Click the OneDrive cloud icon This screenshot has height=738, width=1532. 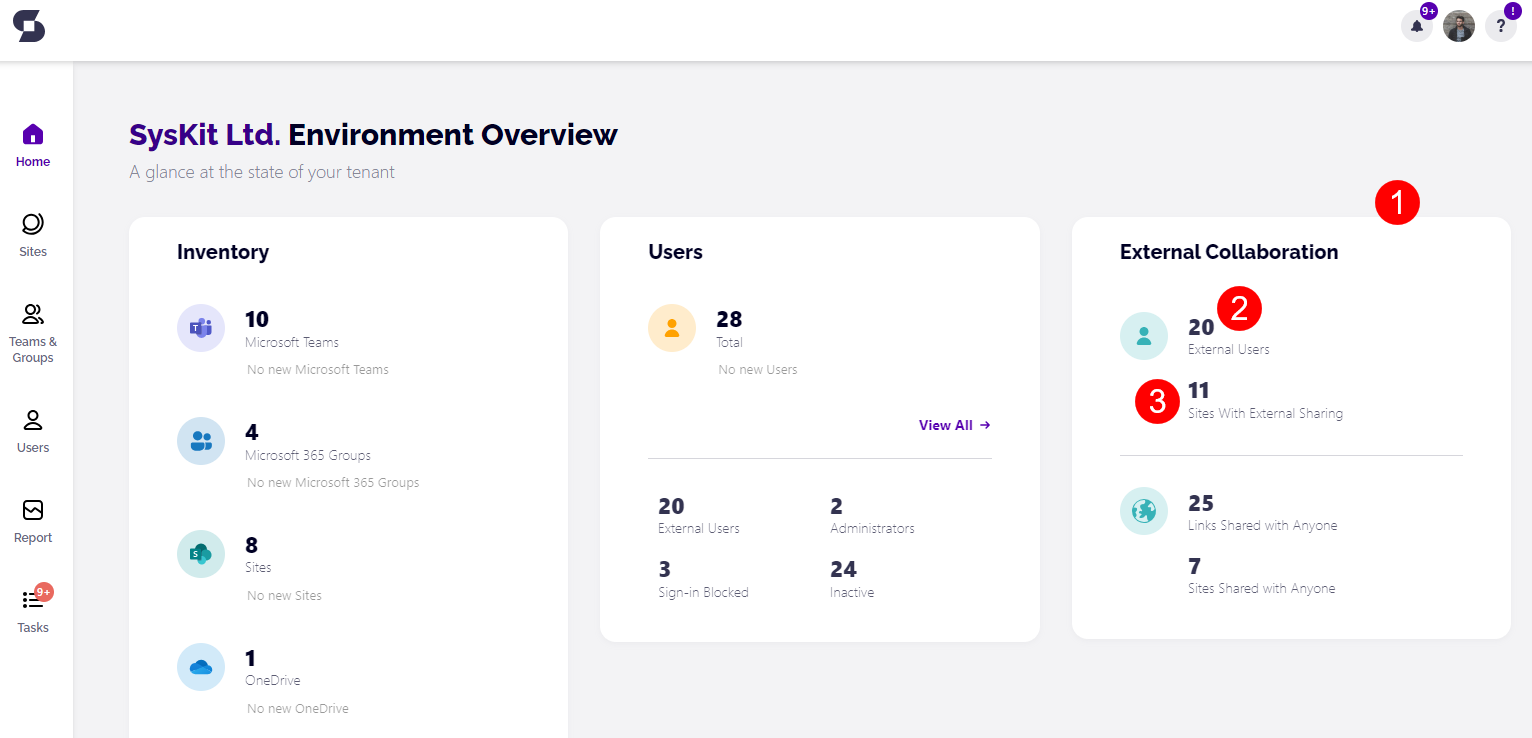point(201,666)
